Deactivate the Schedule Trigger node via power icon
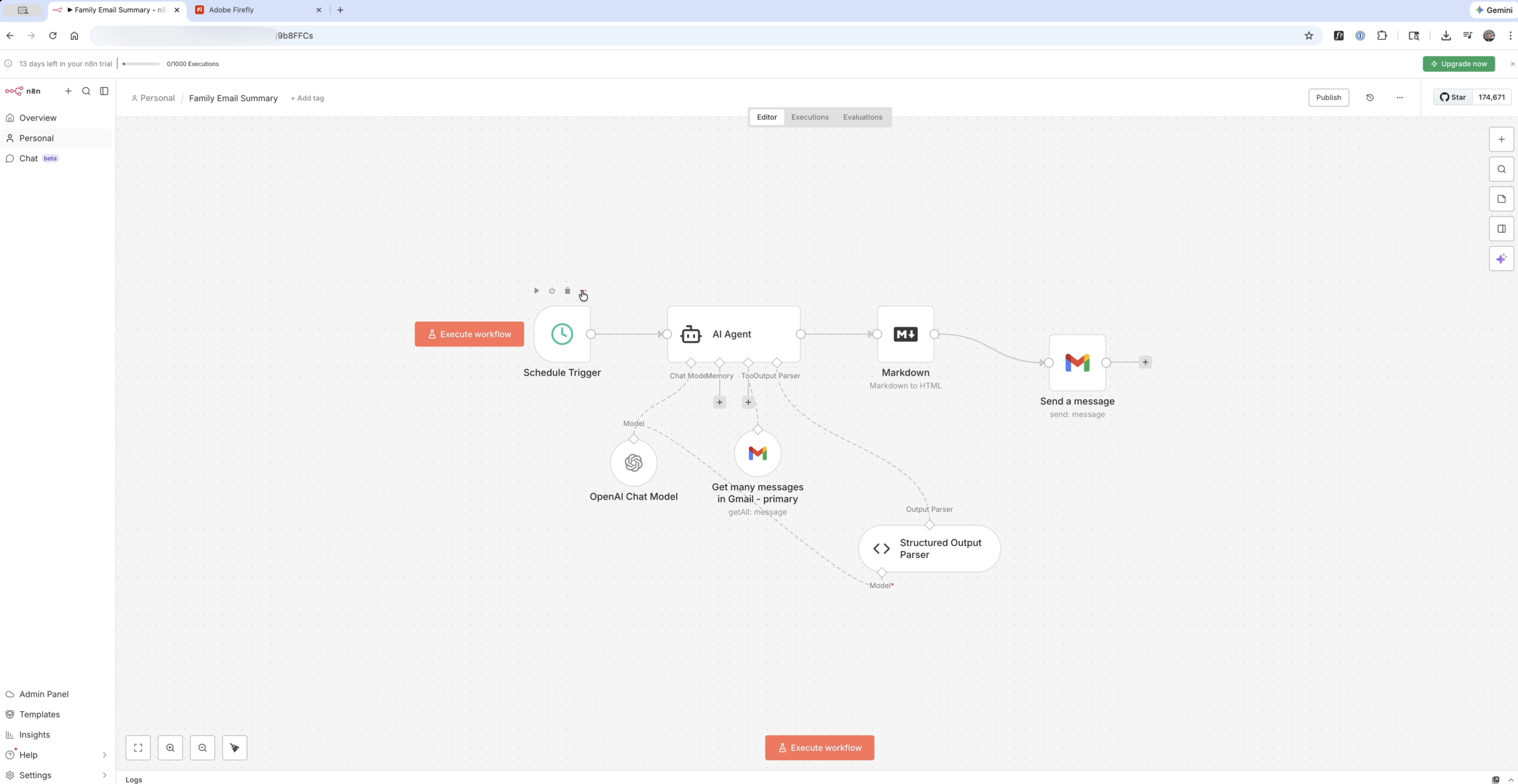Image resolution: width=1518 pixels, height=784 pixels. click(x=552, y=291)
